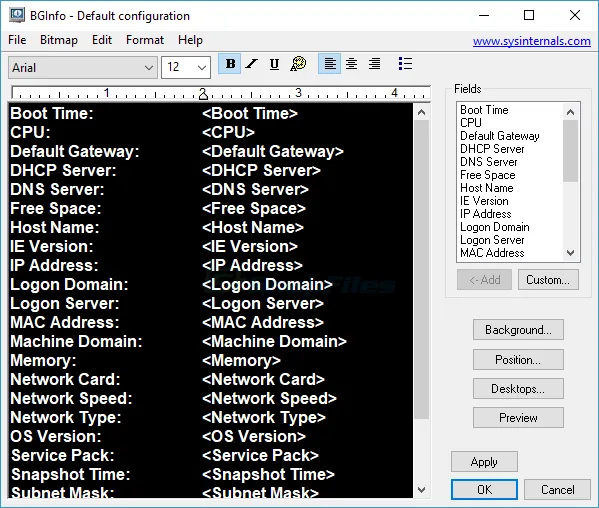Toggle Bold formatting button
This screenshot has width=599, height=508.
click(x=230, y=64)
